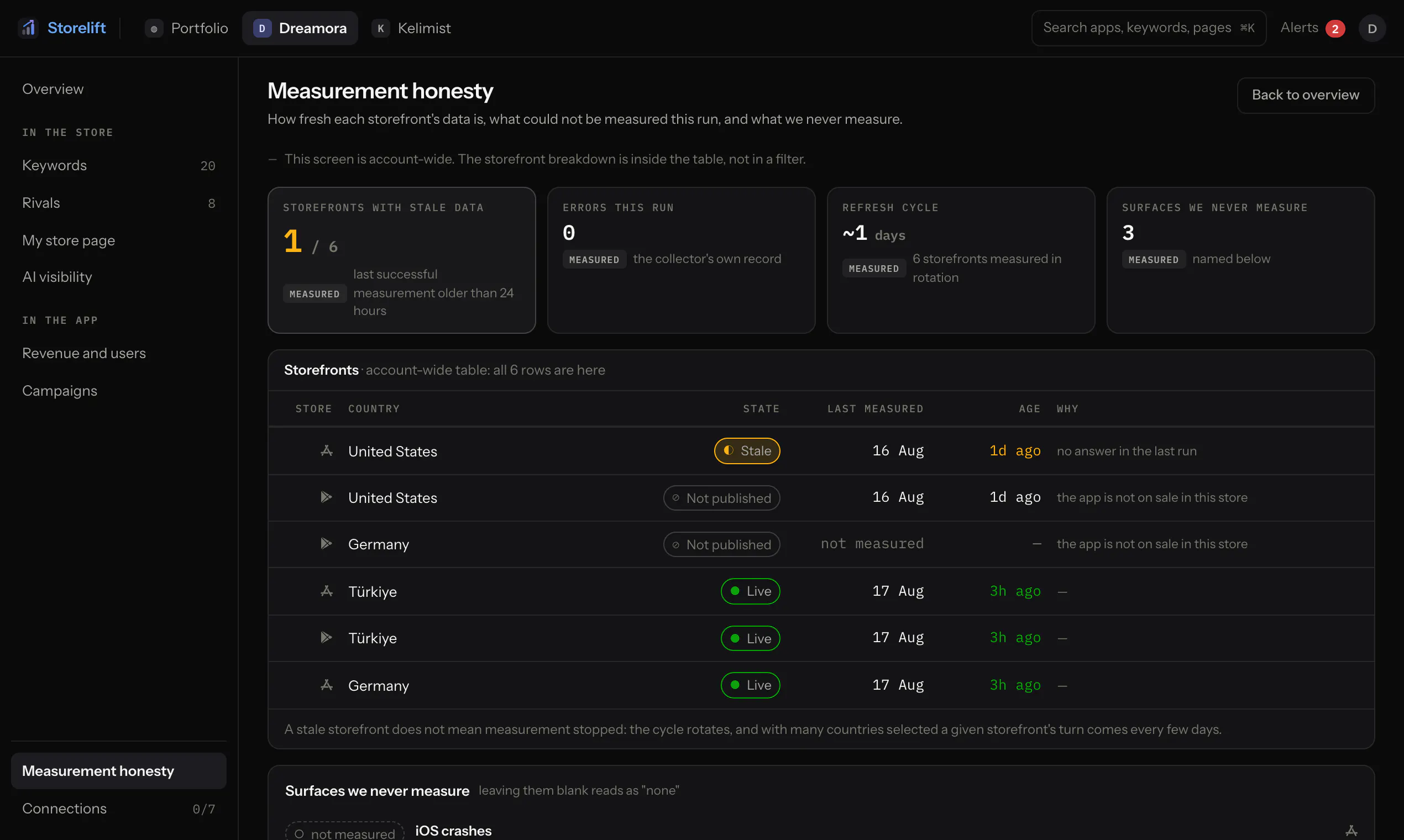Click the App Store icon for live Germany

click(327, 685)
